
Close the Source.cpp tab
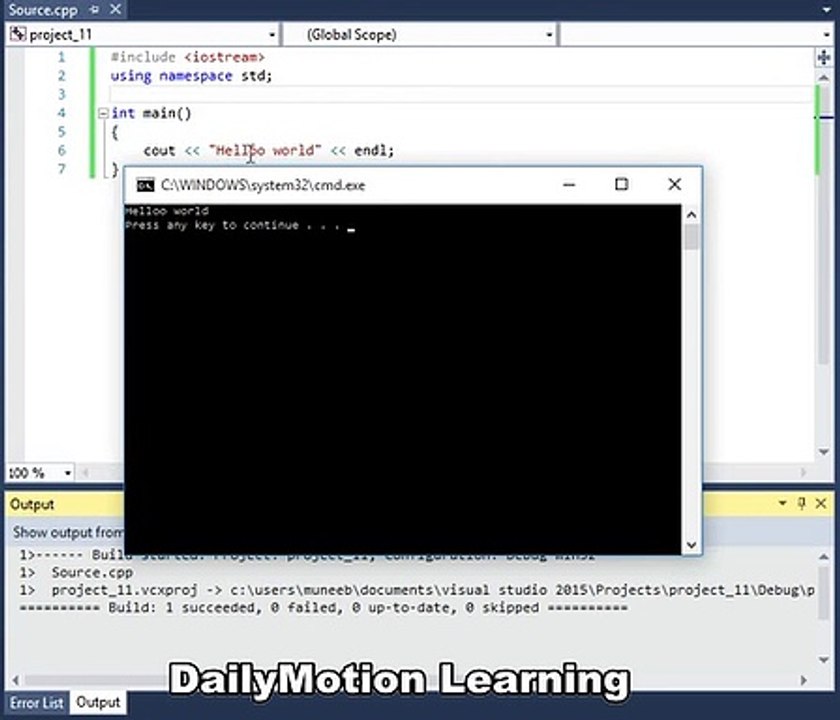(x=115, y=9)
